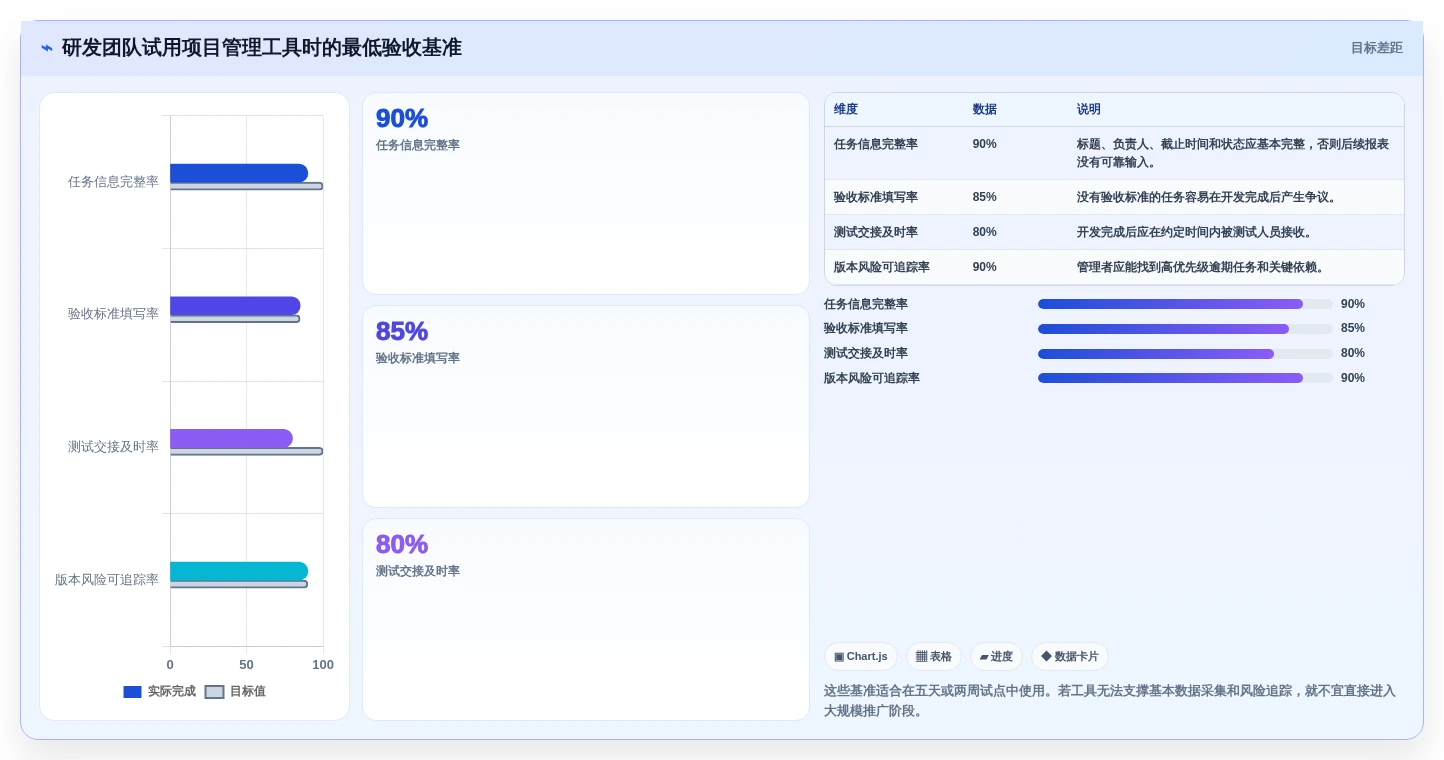The height and width of the screenshot is (760, 1444).
Task: Click the 任务信息完整率 chart axis label
Action: (113, 182)
